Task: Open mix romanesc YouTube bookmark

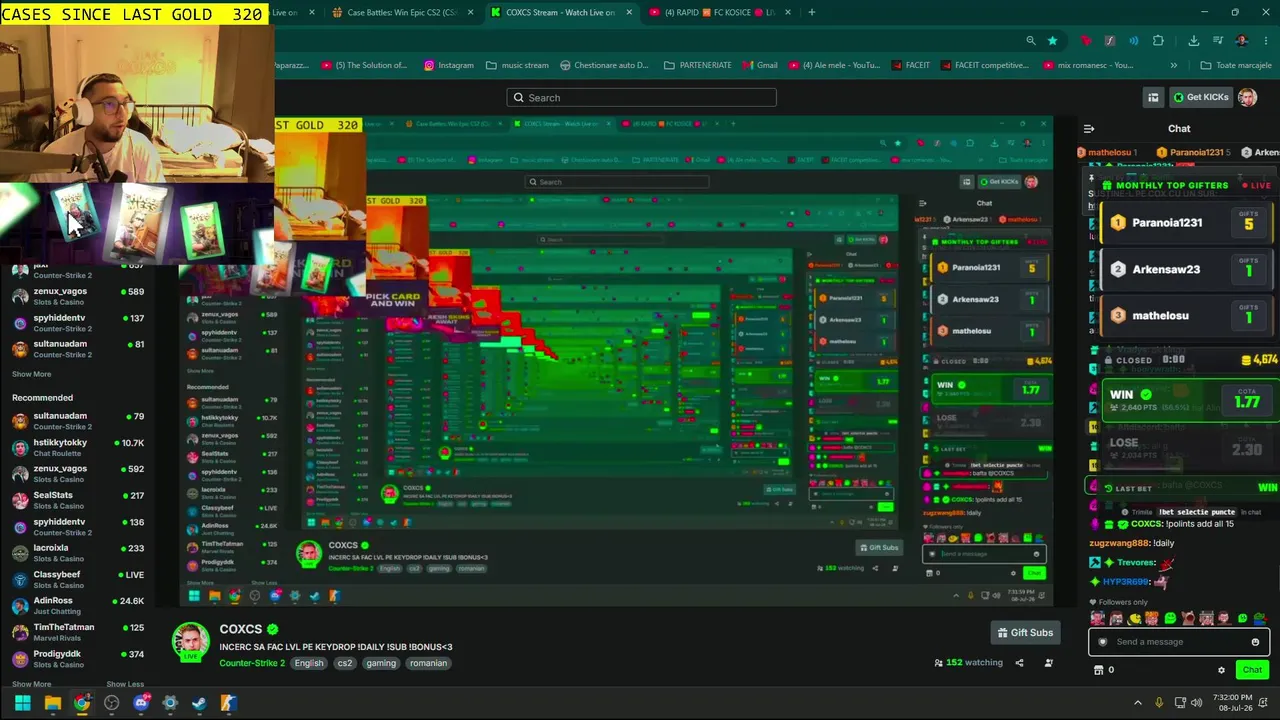Action: (1090, 65)
